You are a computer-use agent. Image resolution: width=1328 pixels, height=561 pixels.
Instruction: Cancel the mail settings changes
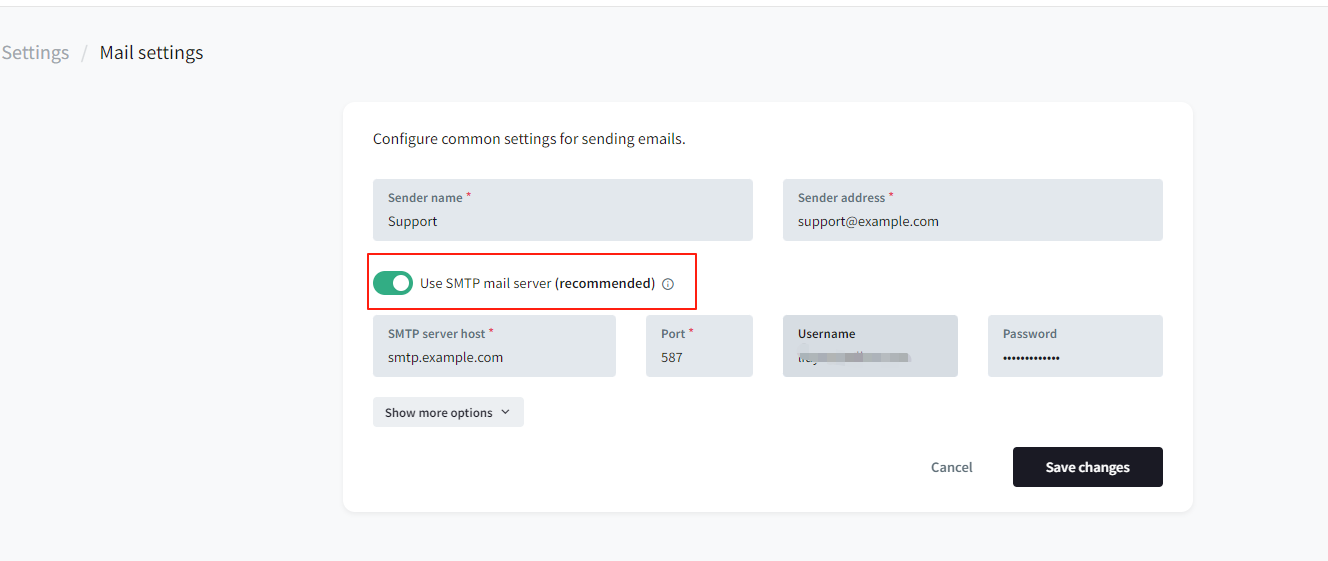click(952, 467)
